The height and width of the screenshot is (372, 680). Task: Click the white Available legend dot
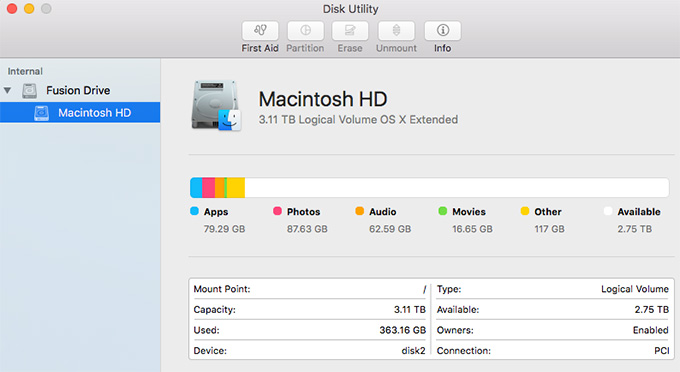point(608,211)
